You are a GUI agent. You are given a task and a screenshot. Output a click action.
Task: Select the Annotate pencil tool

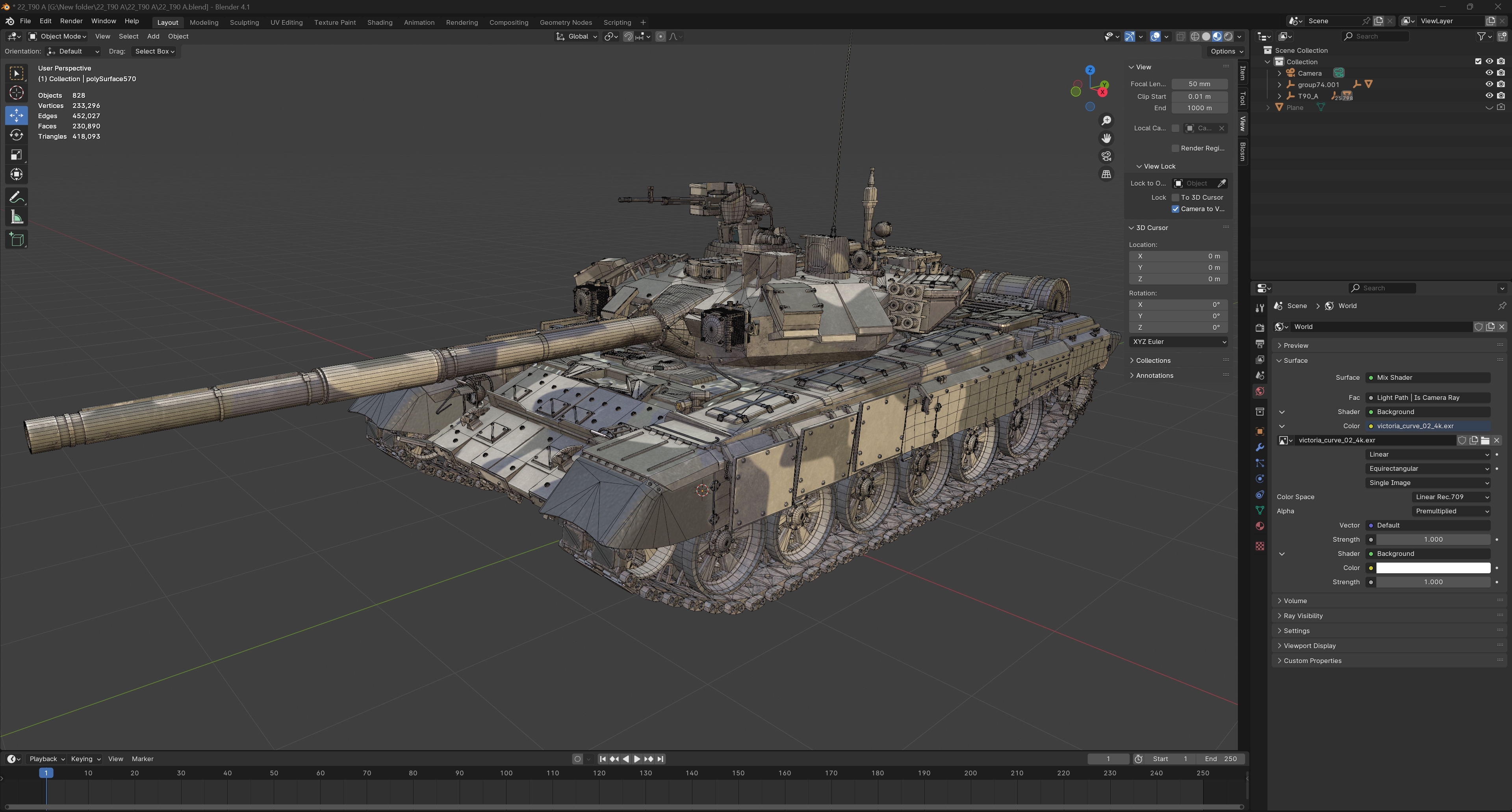17,197
